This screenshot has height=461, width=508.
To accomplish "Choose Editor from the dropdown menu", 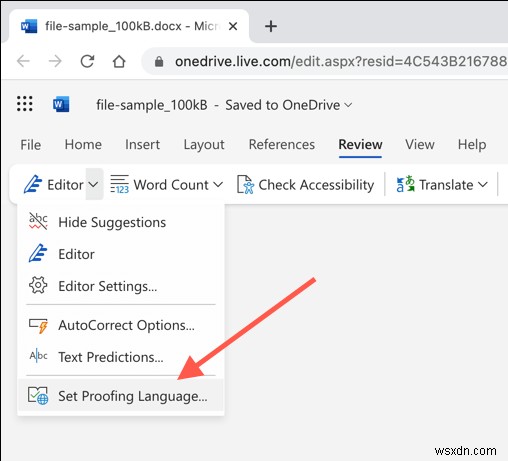I will pyautogui.click(x=121, y=254).
